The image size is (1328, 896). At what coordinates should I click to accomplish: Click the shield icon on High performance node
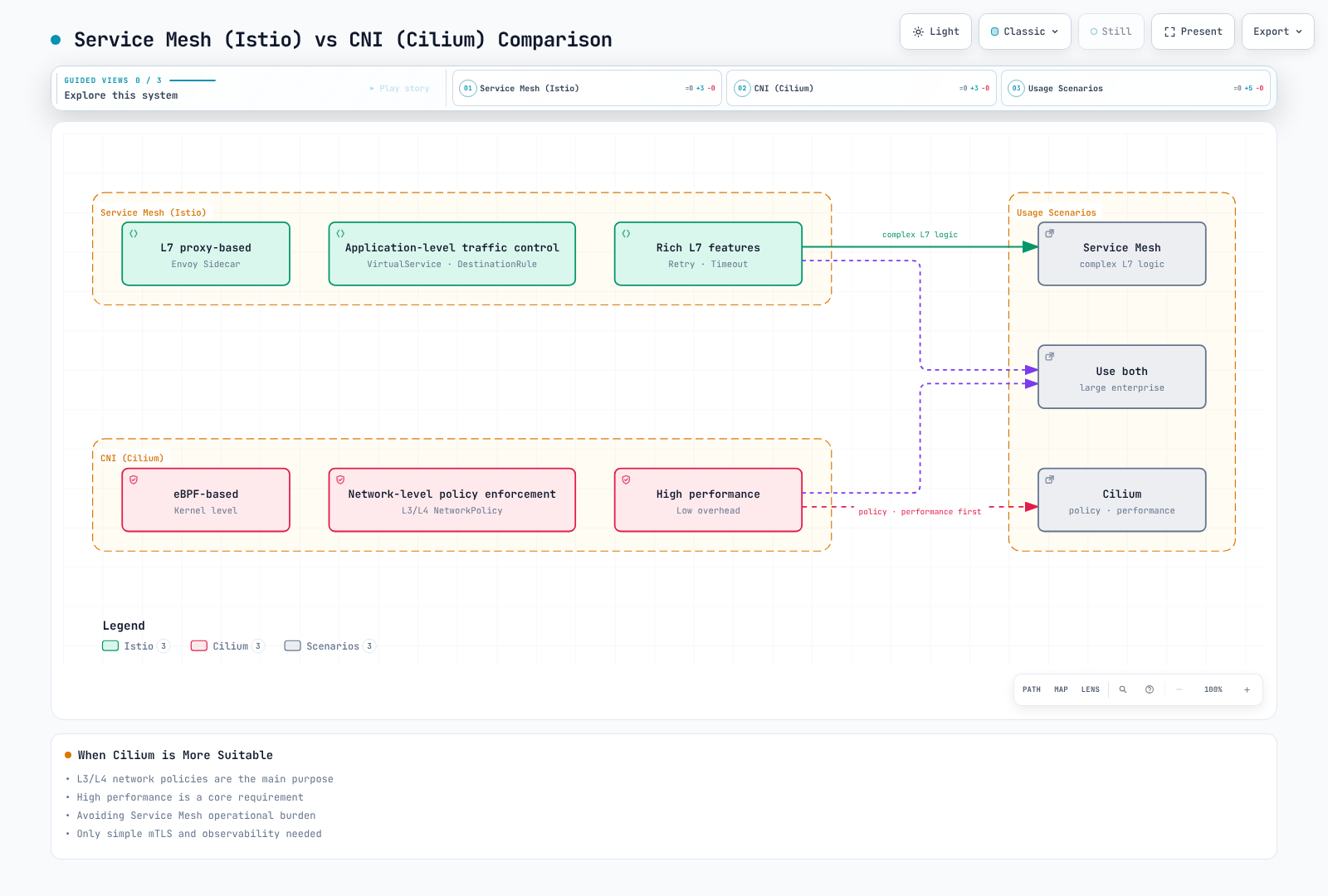(x=626, y=480)
